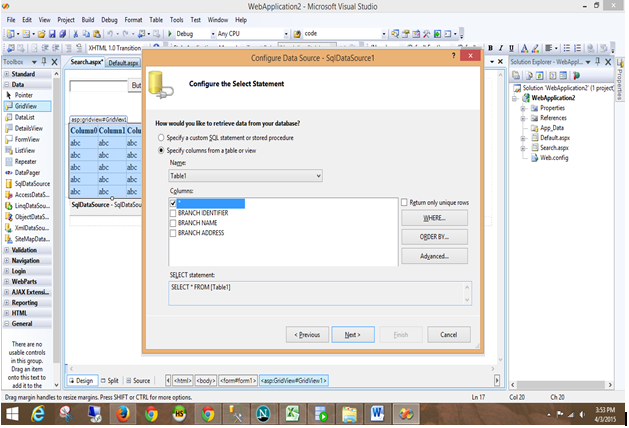This screenshot has height=428, width=629.
Task: Click the Next > button
Action: pyautogui.click(x=353, y=335)
